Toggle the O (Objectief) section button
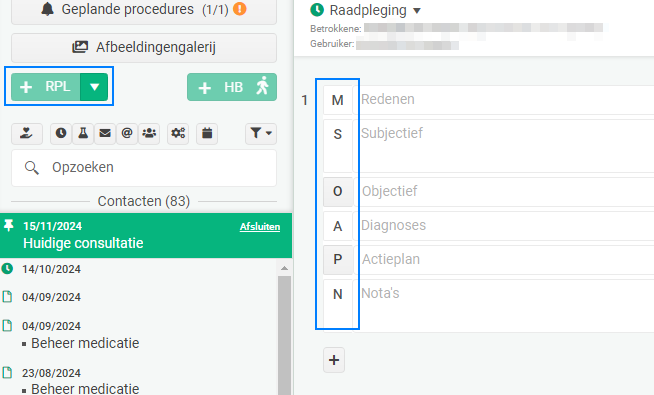Image resolution: width=654 pixels, height=395 pixels. pyautogui.click(x=338, y=191)
